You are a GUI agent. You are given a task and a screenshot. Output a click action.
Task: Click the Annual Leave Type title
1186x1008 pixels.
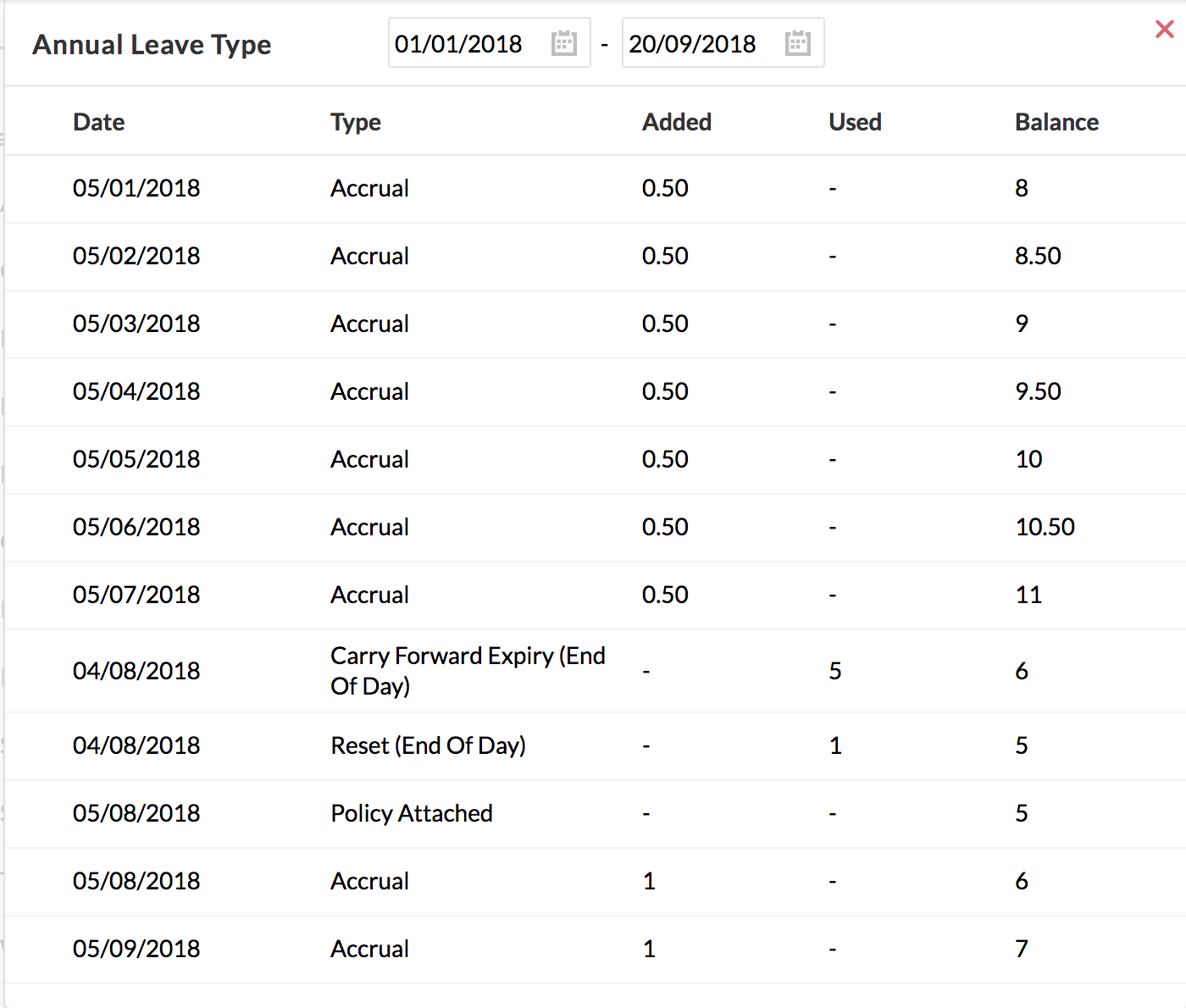[x=152, y=45]
